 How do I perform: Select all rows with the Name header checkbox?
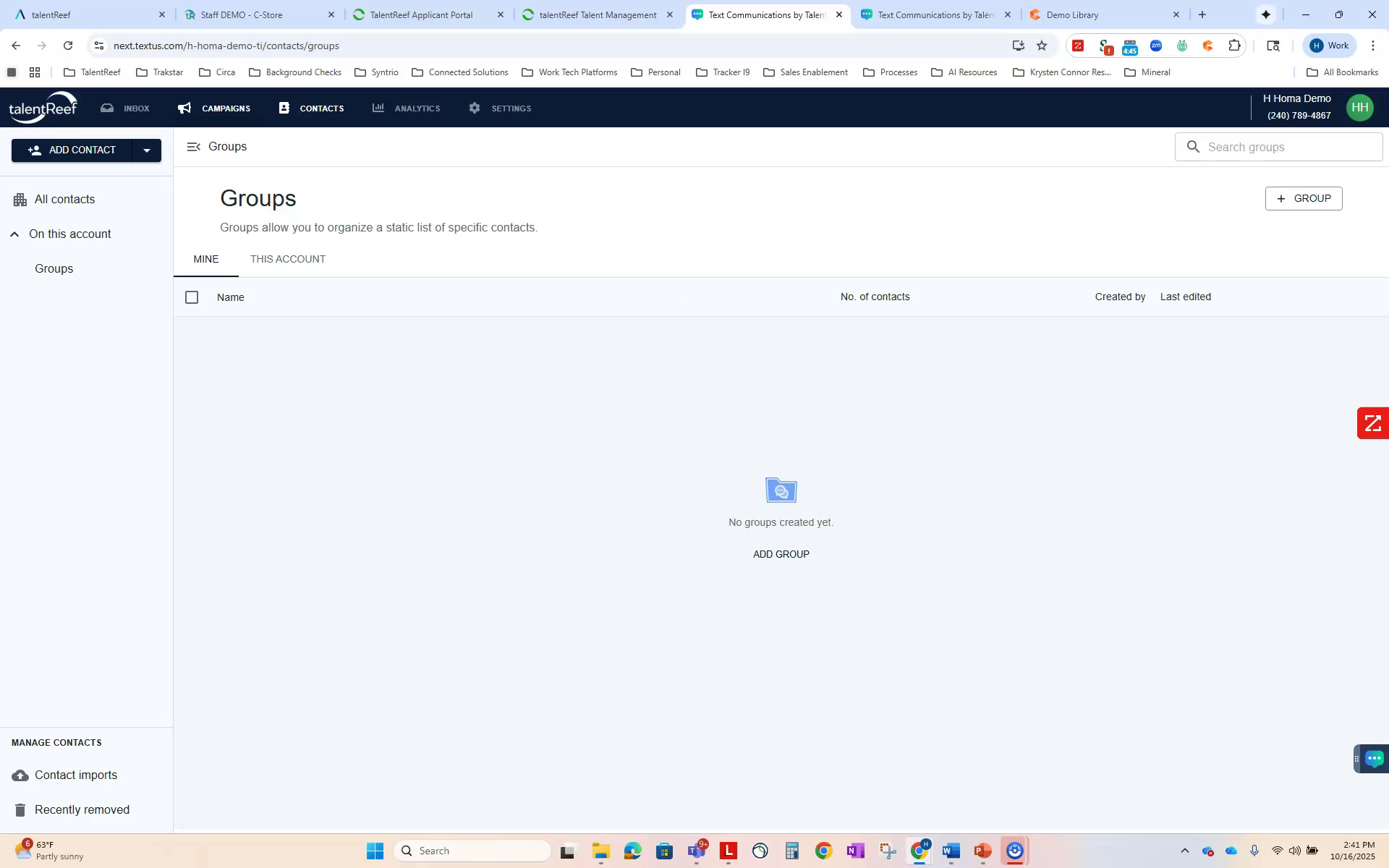[x=192, y=297]
